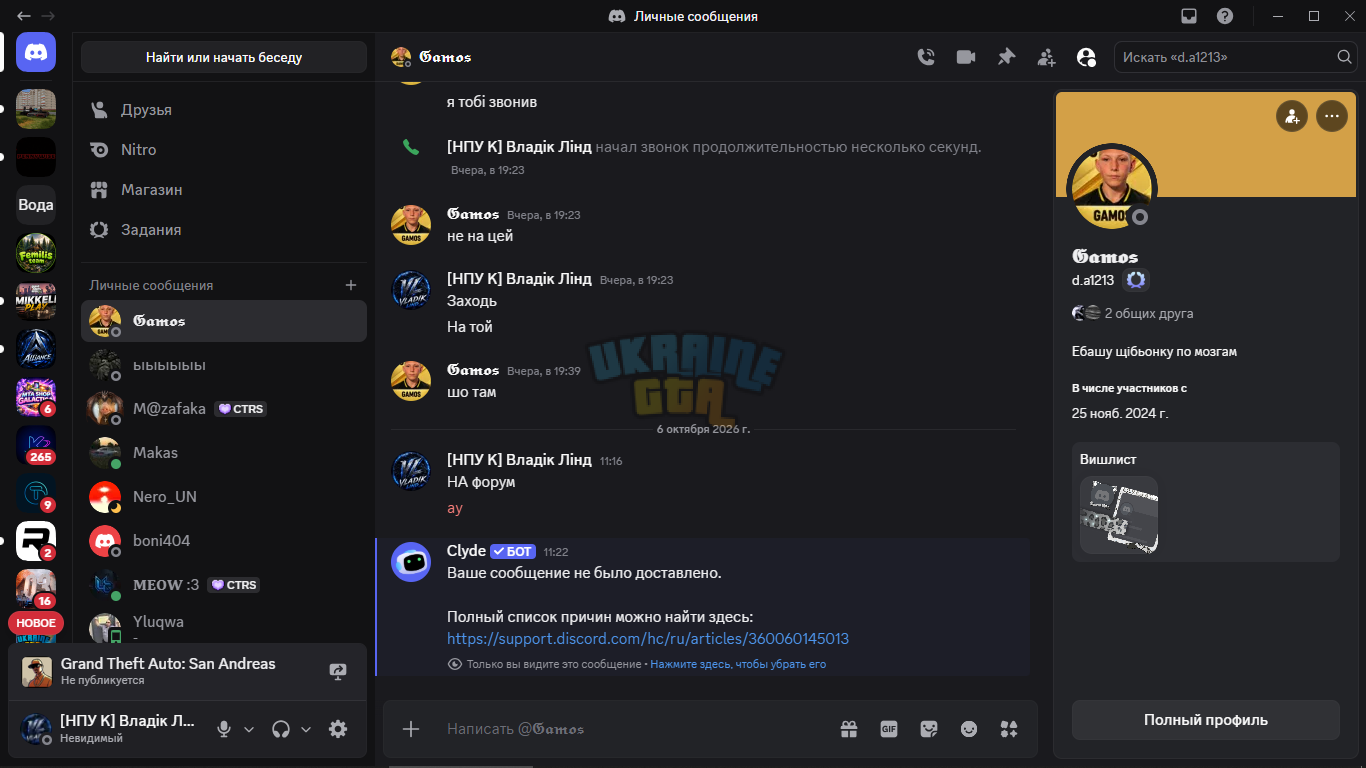
Task: Open Discord help icon
Action: pos(1225,16)
